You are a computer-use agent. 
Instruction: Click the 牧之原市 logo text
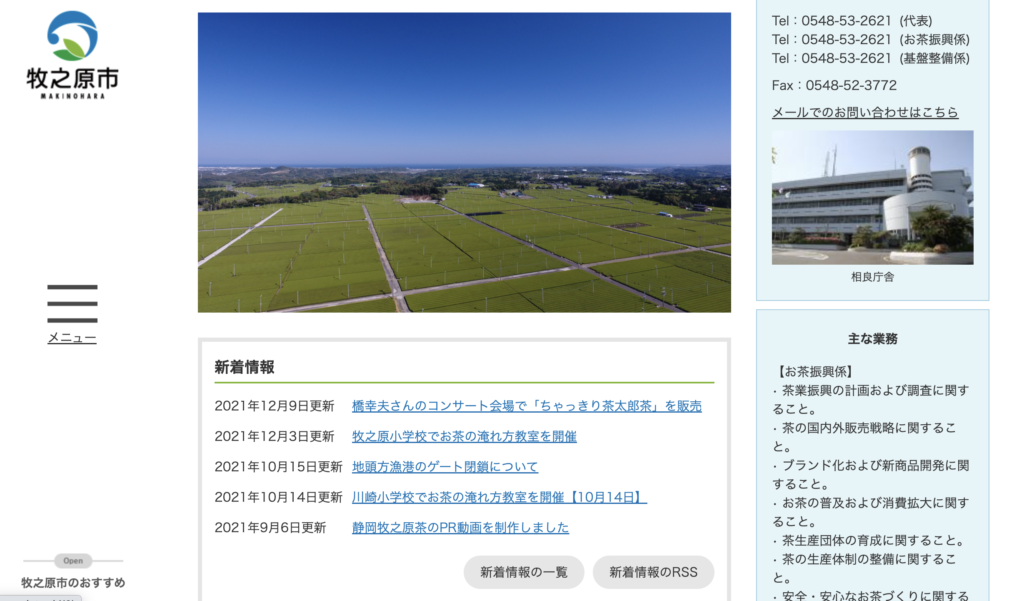click(72, 78)
